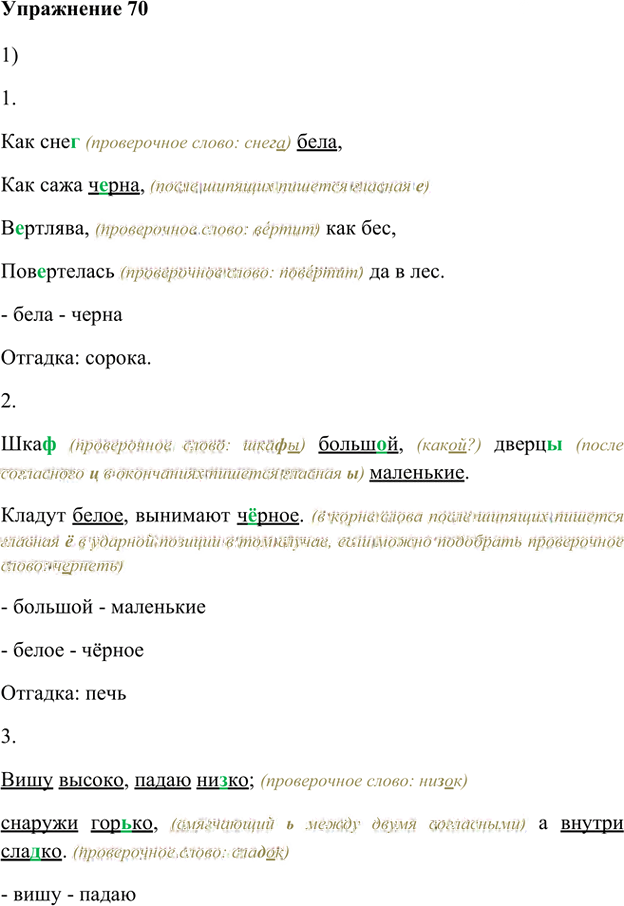Click the underlined word "высоко,"

(x=94, y=781)
